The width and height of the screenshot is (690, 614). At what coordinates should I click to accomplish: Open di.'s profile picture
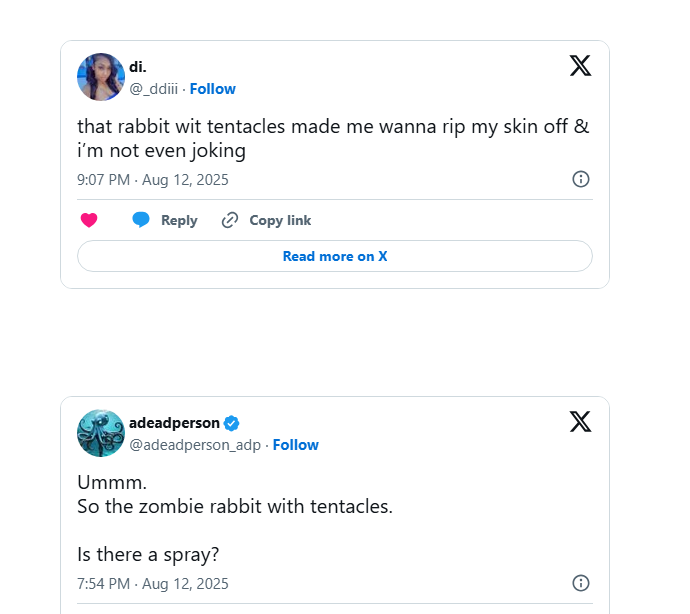[101, 77]
